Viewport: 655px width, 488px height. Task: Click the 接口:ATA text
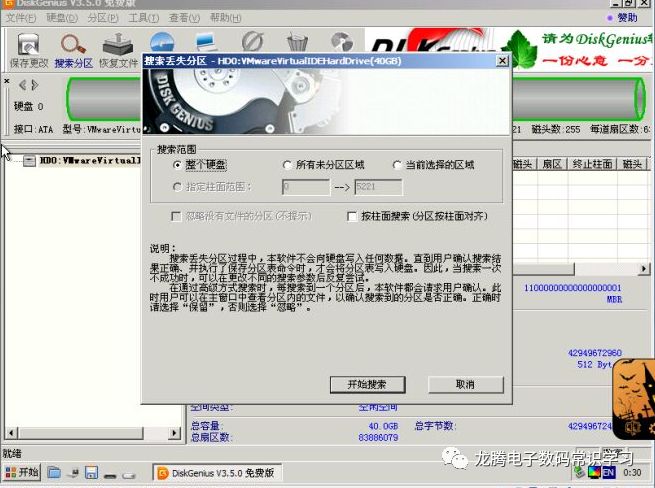click(33, 130)
